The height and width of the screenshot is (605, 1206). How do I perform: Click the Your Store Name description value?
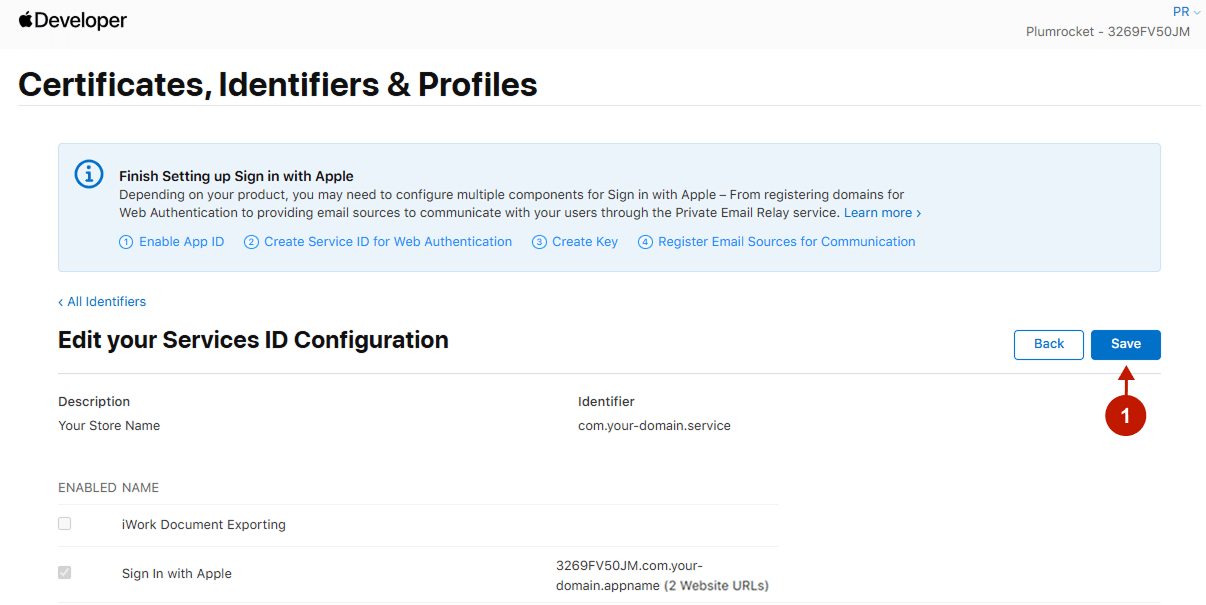coord(109,426)
